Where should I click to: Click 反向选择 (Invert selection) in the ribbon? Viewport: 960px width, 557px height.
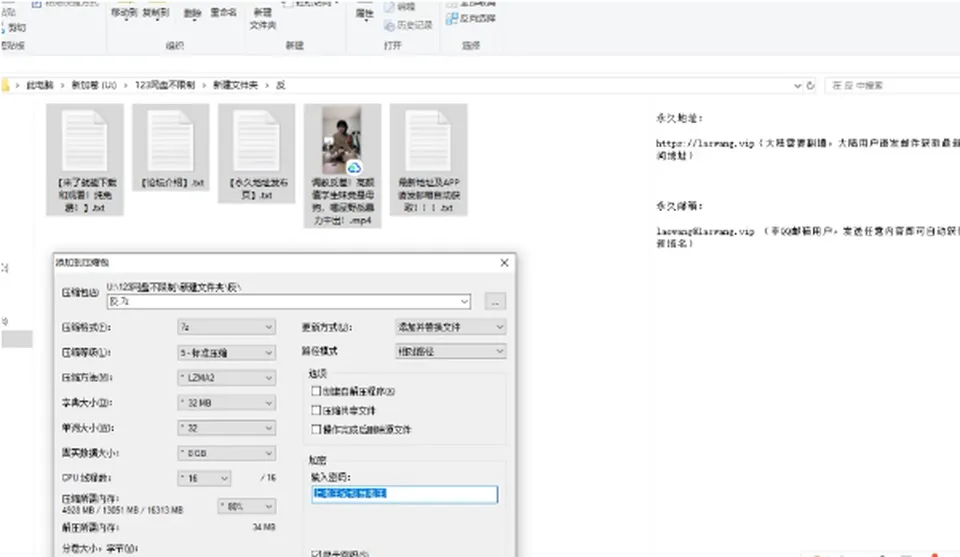tap(471, 18)
